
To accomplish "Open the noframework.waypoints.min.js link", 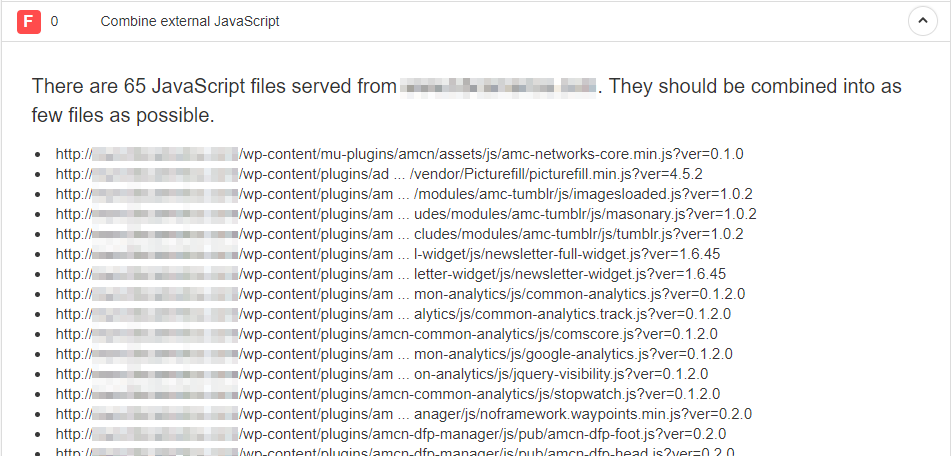I will tap(404, 414).
